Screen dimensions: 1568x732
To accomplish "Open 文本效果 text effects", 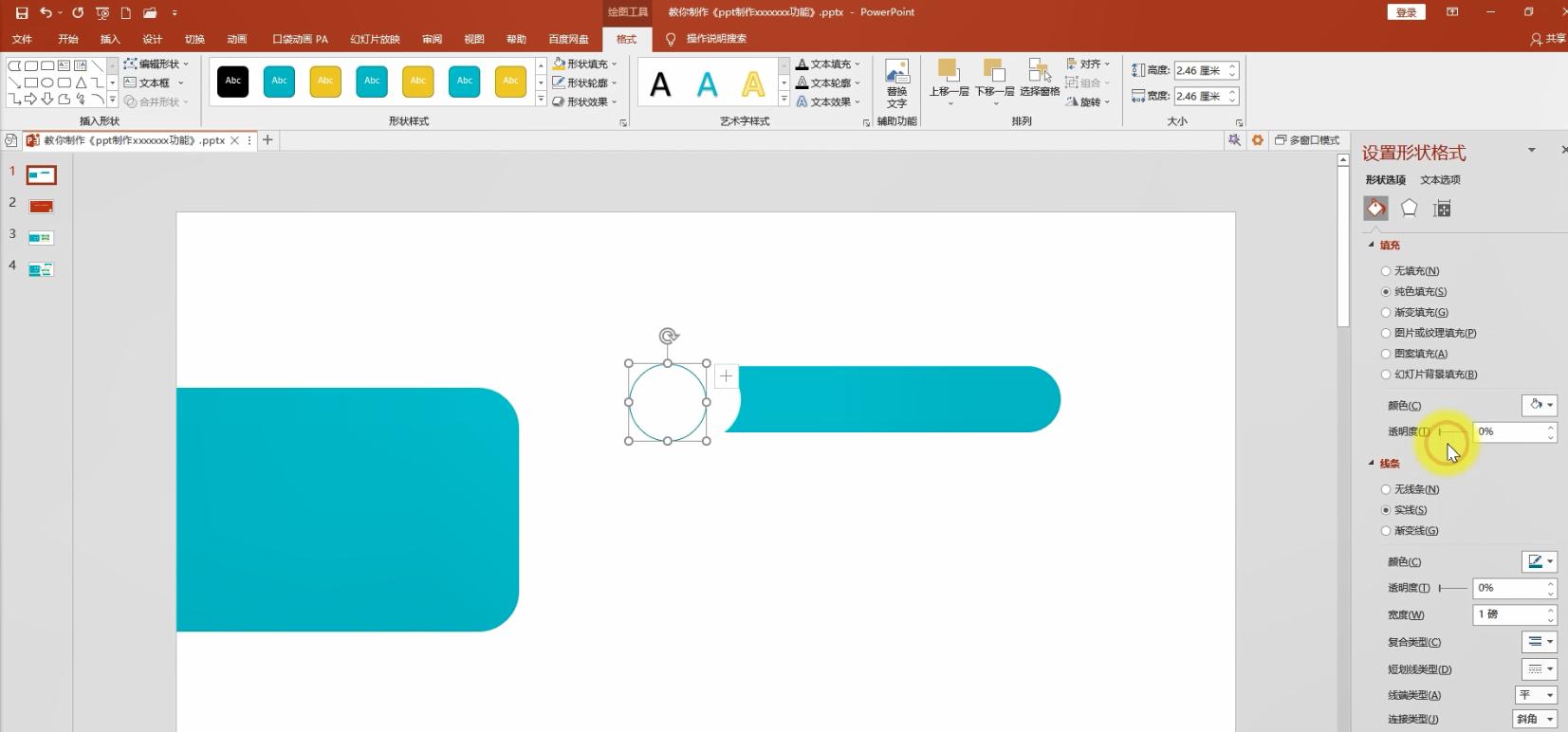I will pos(828,101).
